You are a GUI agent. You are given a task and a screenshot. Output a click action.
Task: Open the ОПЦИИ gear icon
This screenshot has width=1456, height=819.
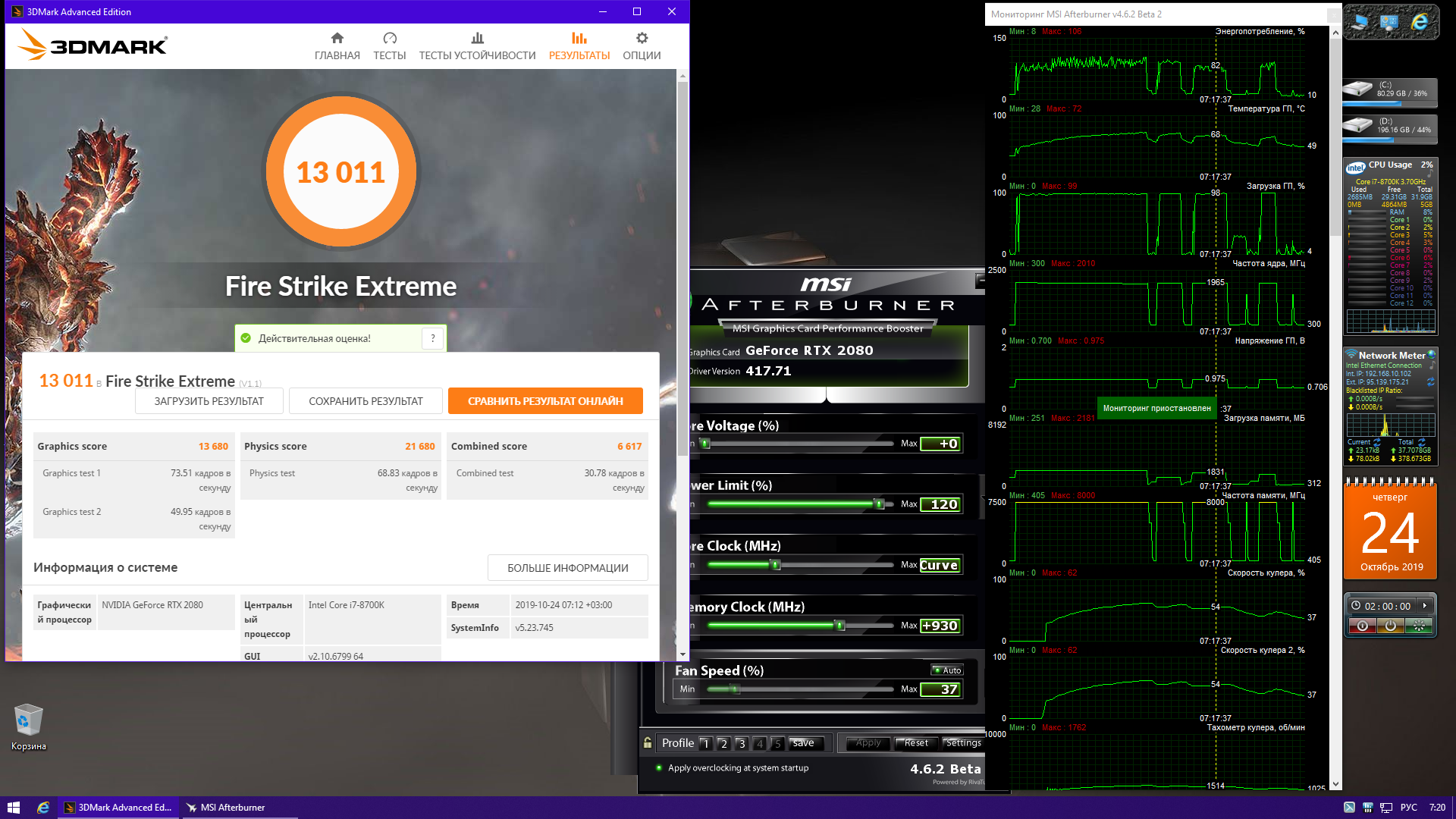point(642,39)
